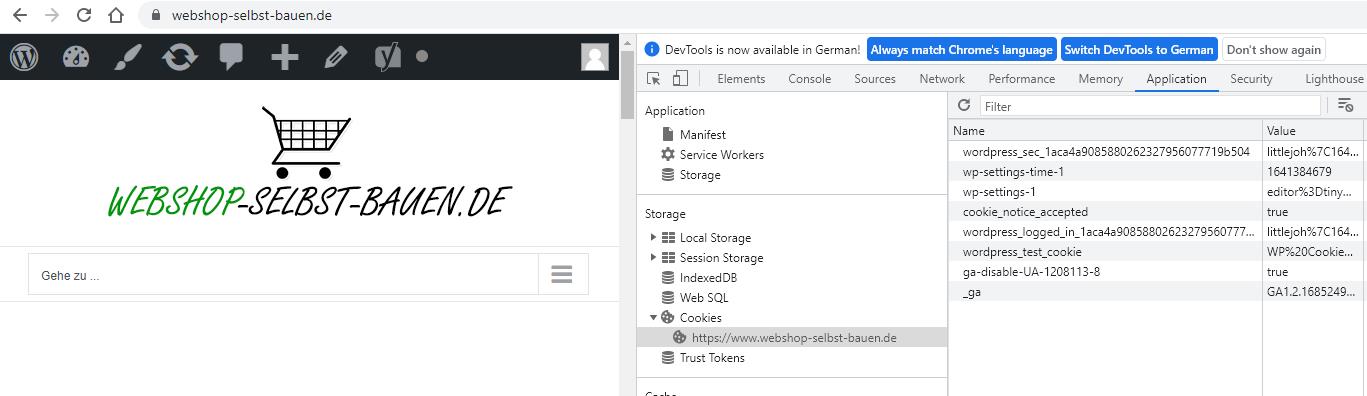
Task: Select the Application tab
Action: tap(1176, 79)
